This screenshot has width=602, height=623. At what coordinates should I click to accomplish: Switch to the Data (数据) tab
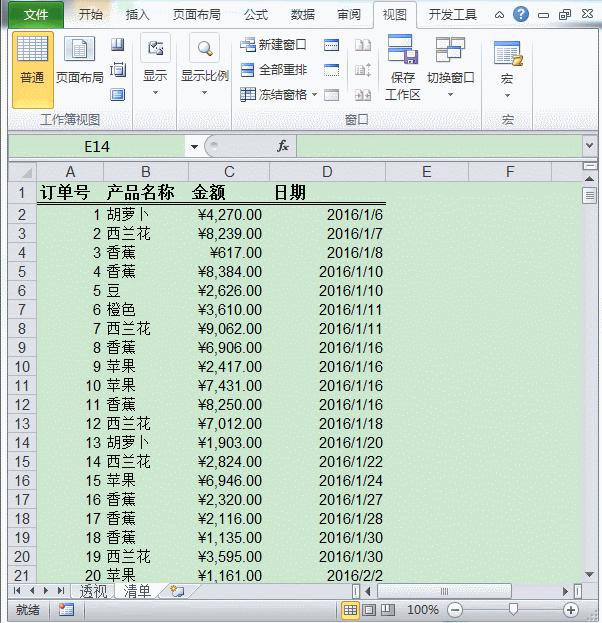302,15
